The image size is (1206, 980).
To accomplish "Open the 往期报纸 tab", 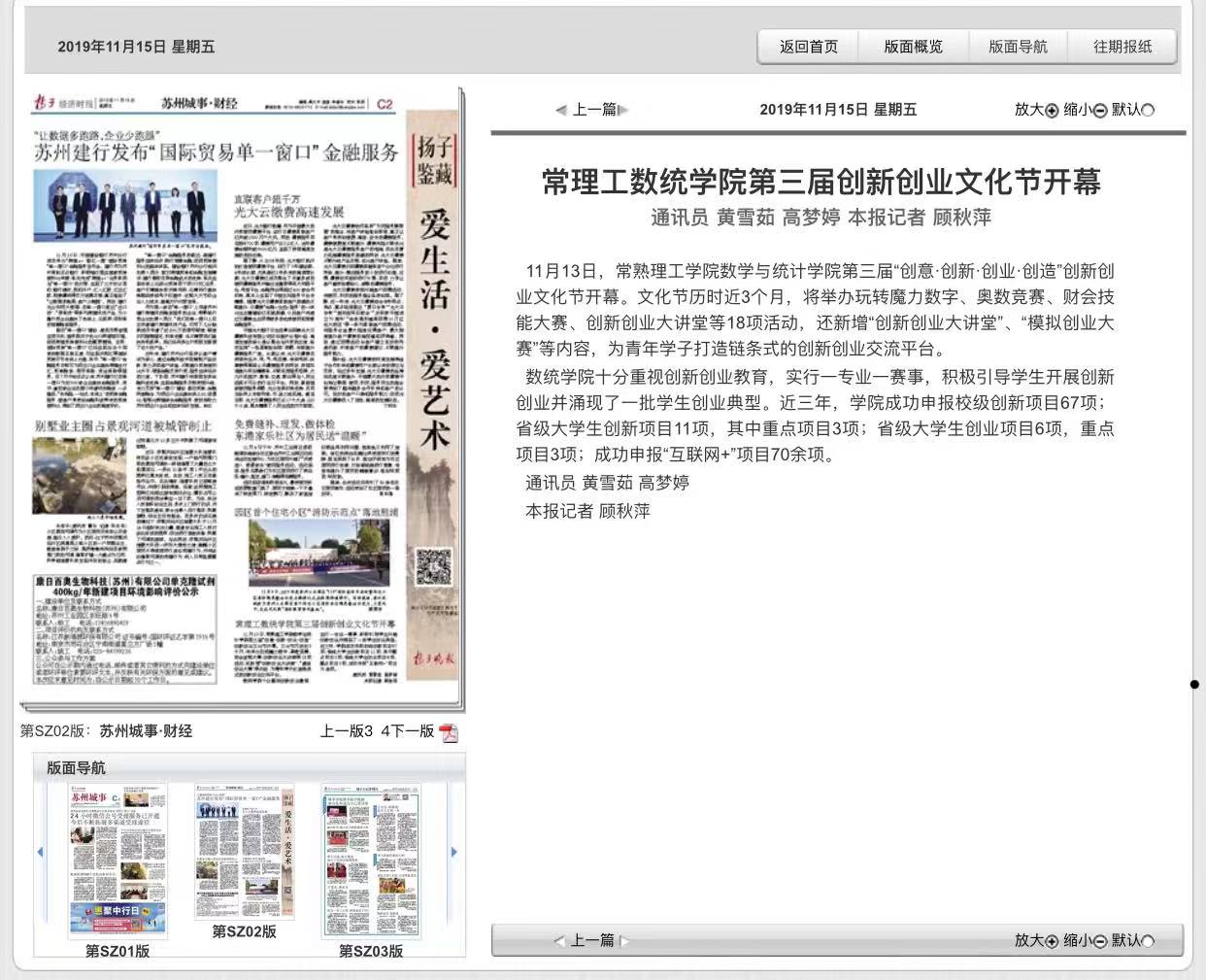I will [1122, 47].
